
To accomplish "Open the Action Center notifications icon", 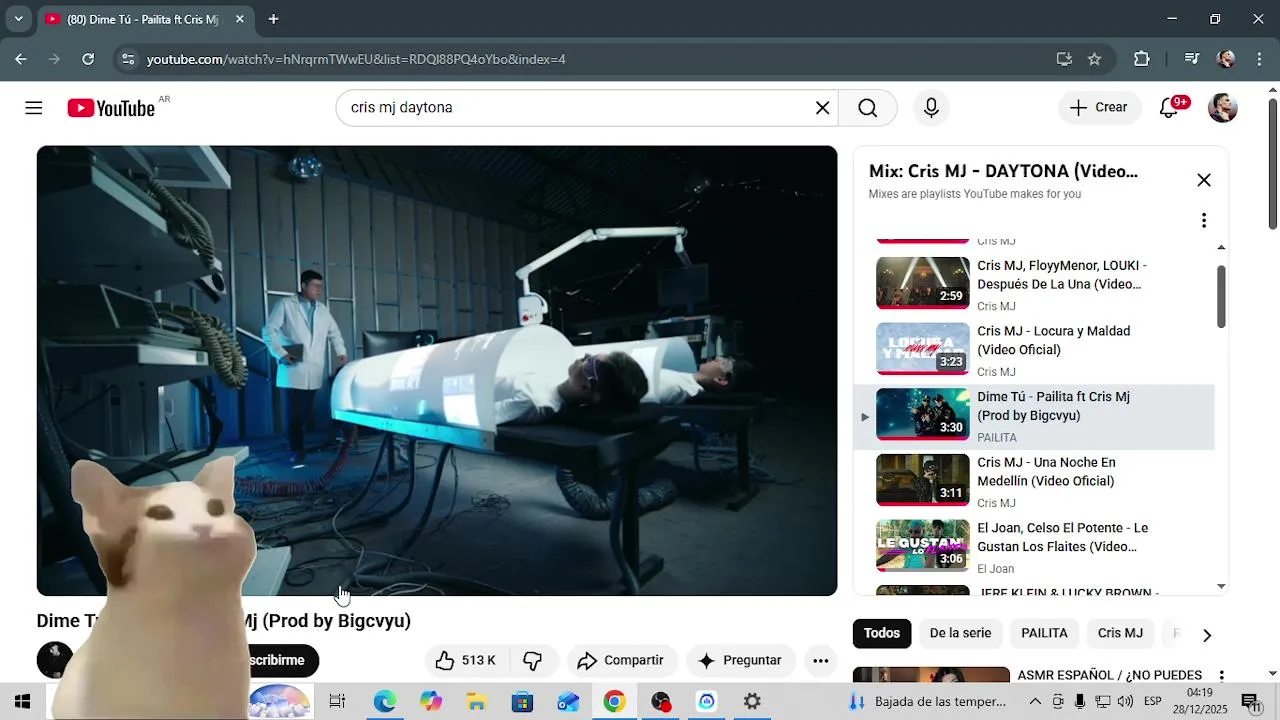I will [x=1251, y=702].
